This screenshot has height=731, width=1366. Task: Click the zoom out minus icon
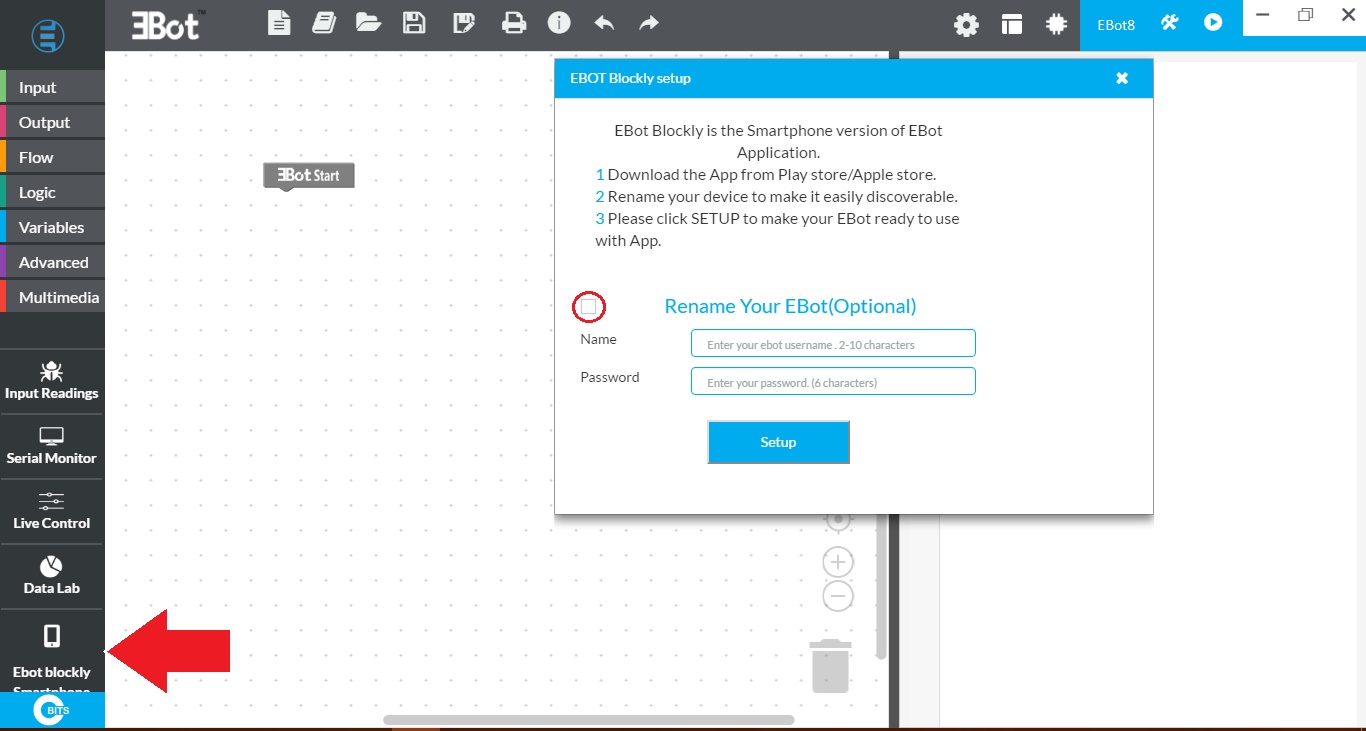coord(838,597)
